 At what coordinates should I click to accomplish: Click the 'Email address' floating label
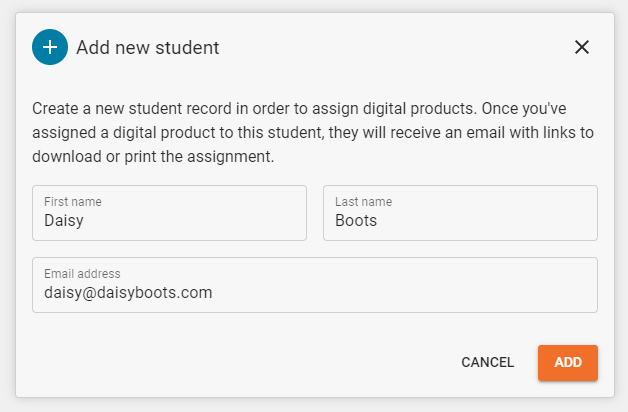coord(82,274)
